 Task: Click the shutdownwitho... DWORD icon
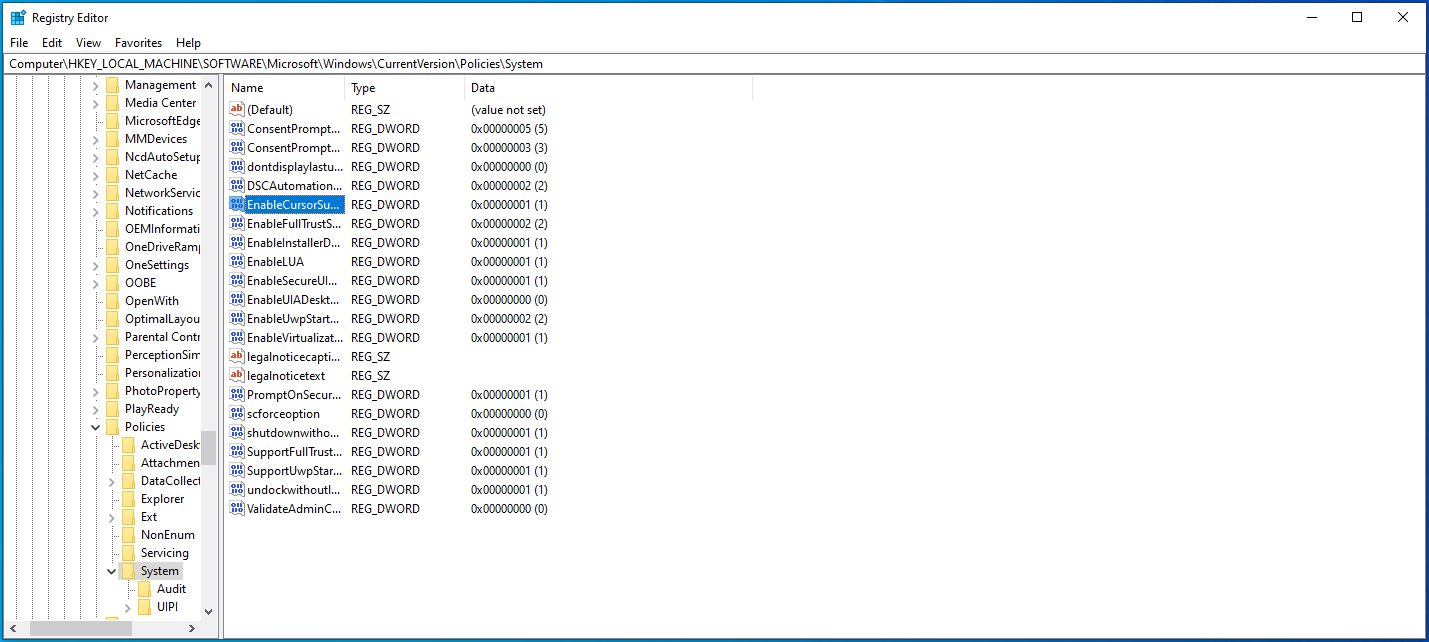(237, 432)
